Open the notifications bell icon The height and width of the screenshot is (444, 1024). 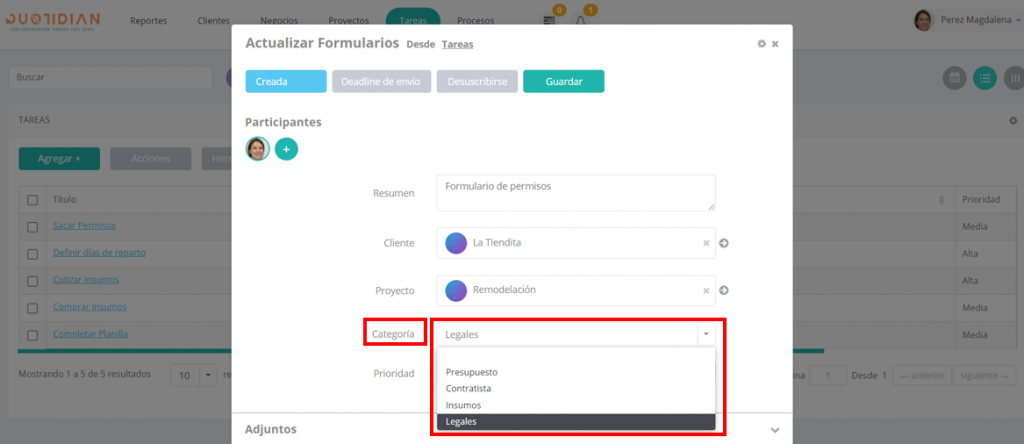[581, 20]
